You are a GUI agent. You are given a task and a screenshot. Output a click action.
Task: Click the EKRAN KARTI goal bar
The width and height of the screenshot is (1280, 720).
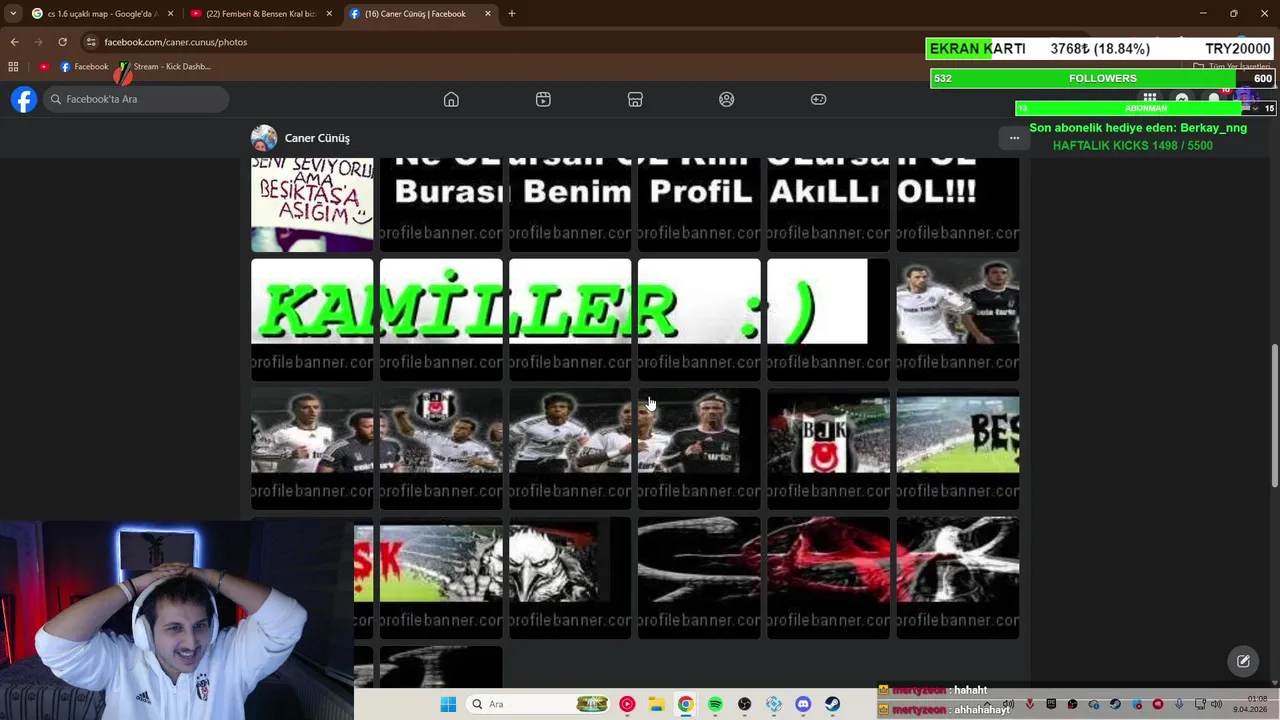point(1101,49)
